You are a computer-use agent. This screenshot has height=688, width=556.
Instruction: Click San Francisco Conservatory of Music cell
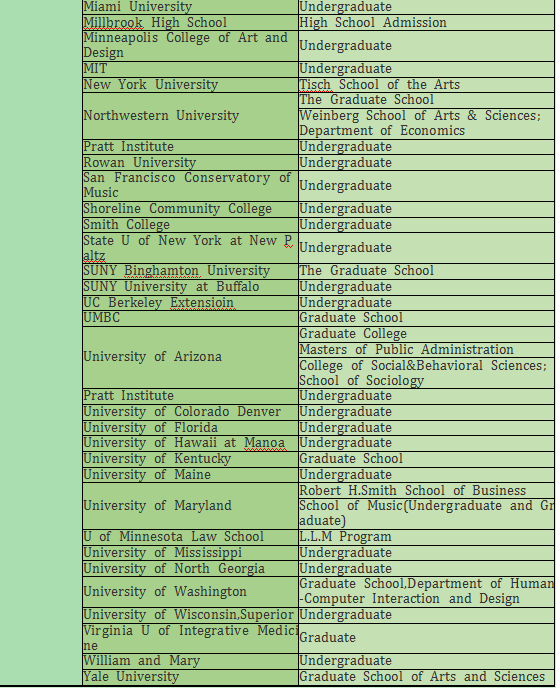coord(190,186)
